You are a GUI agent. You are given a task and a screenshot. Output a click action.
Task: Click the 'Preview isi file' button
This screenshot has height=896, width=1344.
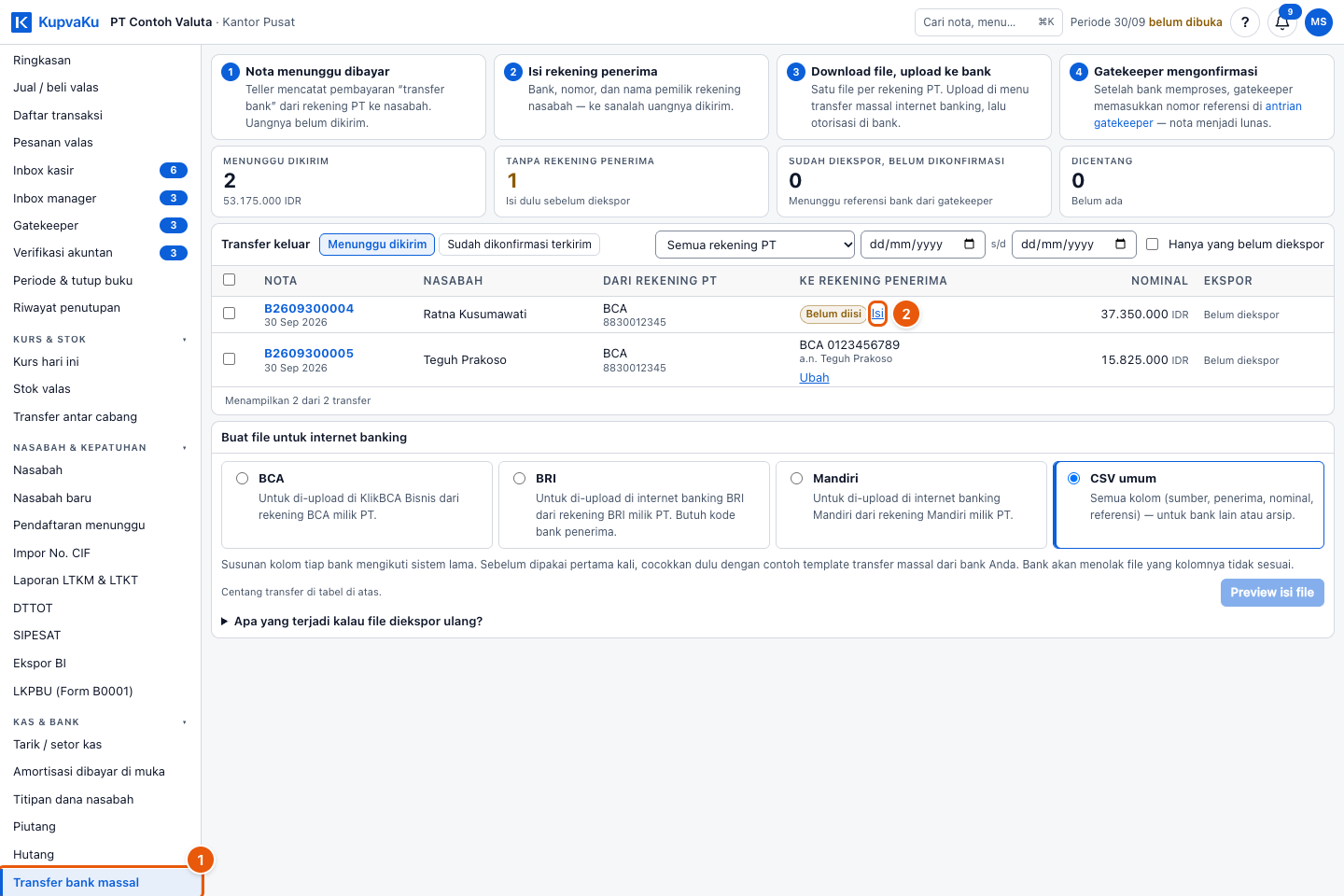coord(1272,593)
